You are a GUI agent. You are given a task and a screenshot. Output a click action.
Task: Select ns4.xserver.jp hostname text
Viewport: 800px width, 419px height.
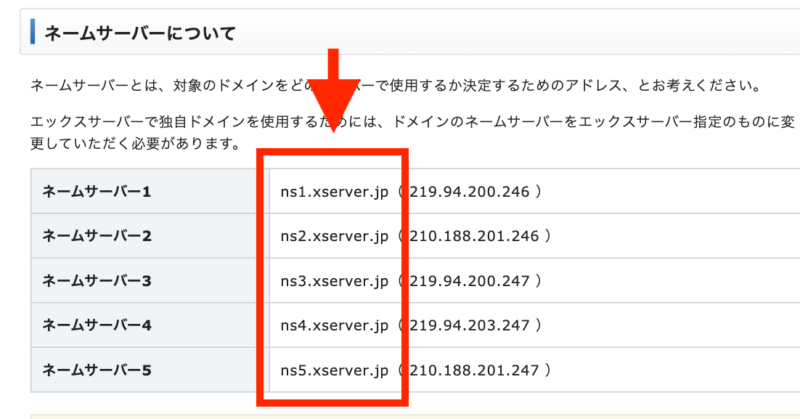(x=334, y=326)
